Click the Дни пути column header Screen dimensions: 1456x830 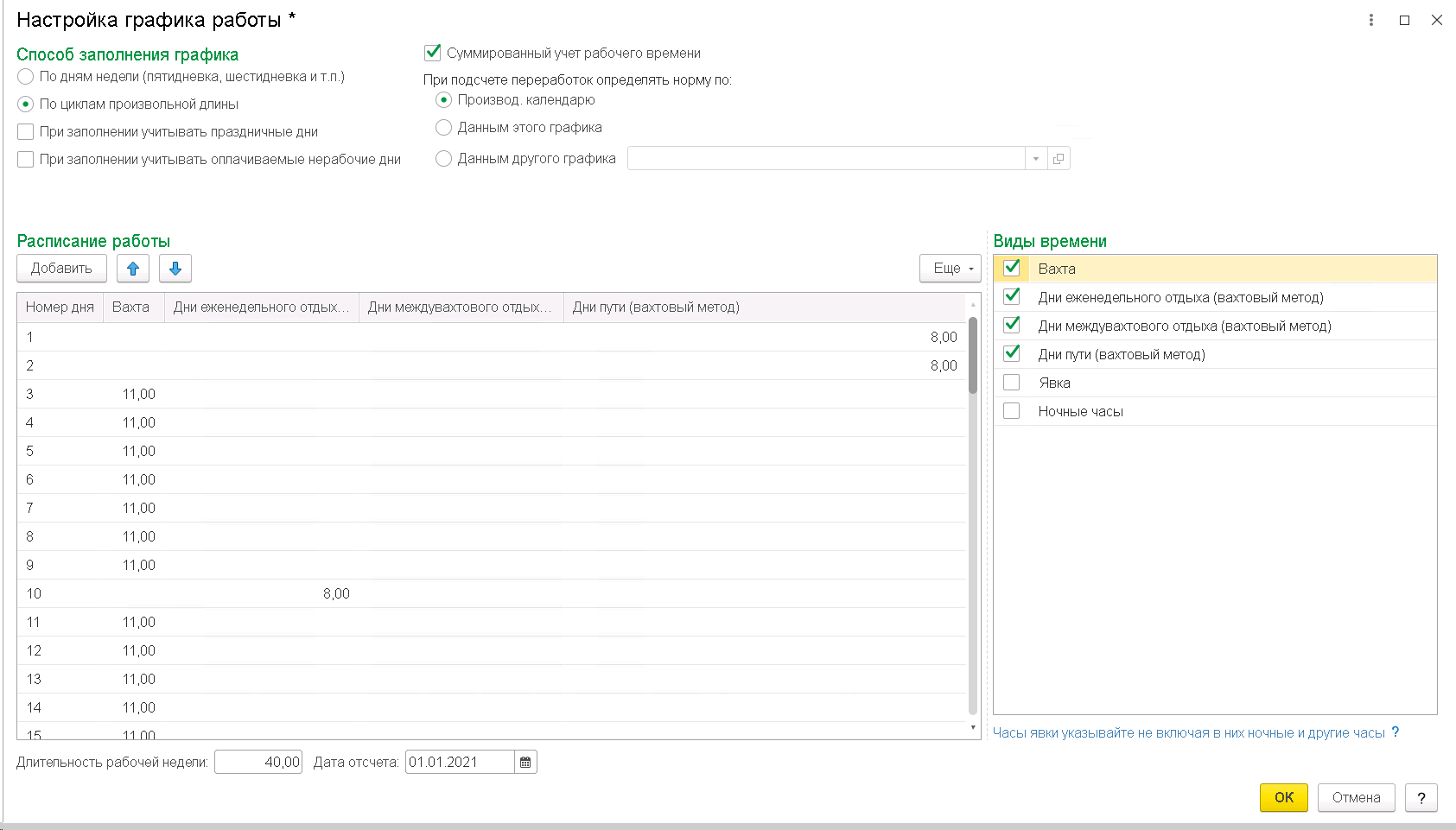pyautogui.click(x=656, y=307)
